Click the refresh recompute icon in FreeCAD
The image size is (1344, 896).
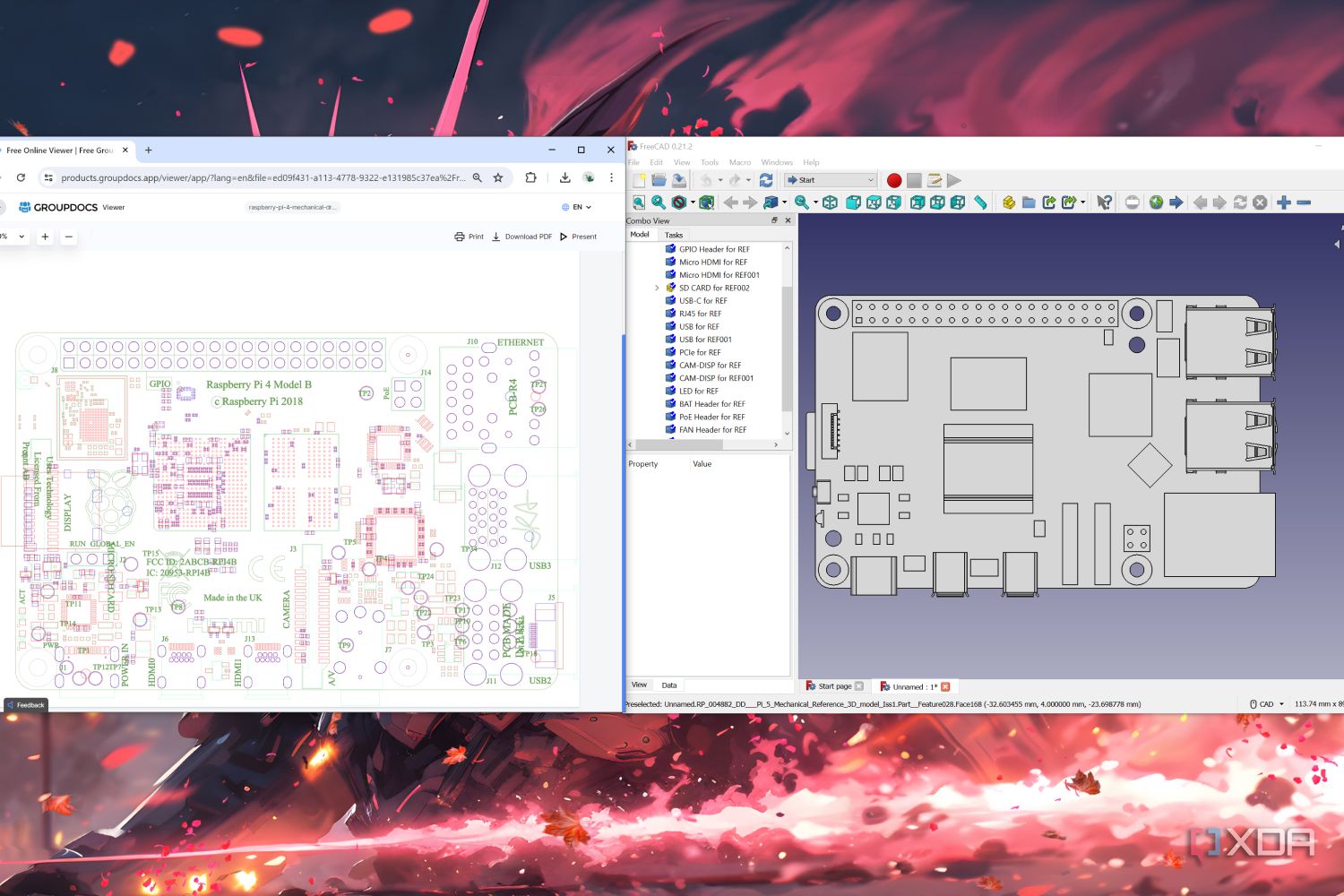coord(766,180)
